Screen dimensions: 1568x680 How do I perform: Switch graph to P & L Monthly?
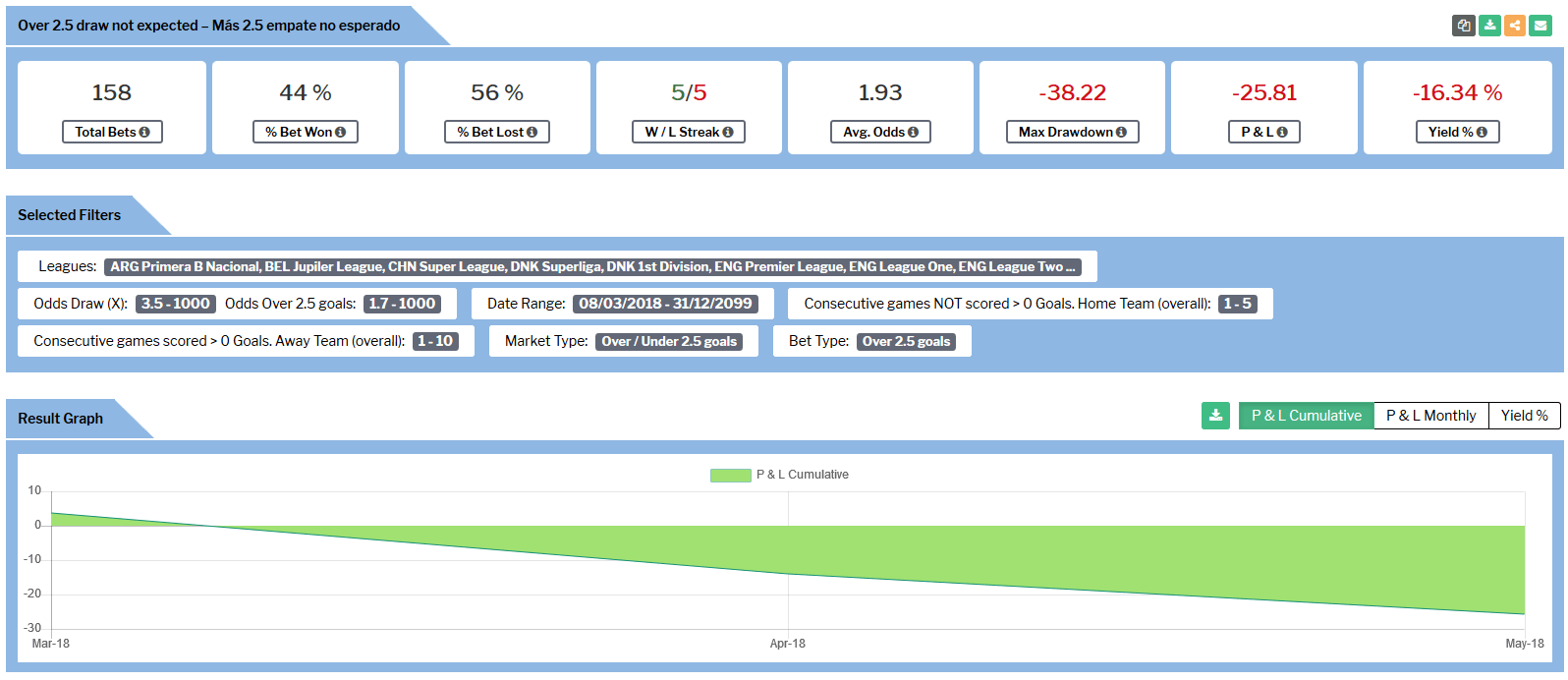tap(1430, 416)
